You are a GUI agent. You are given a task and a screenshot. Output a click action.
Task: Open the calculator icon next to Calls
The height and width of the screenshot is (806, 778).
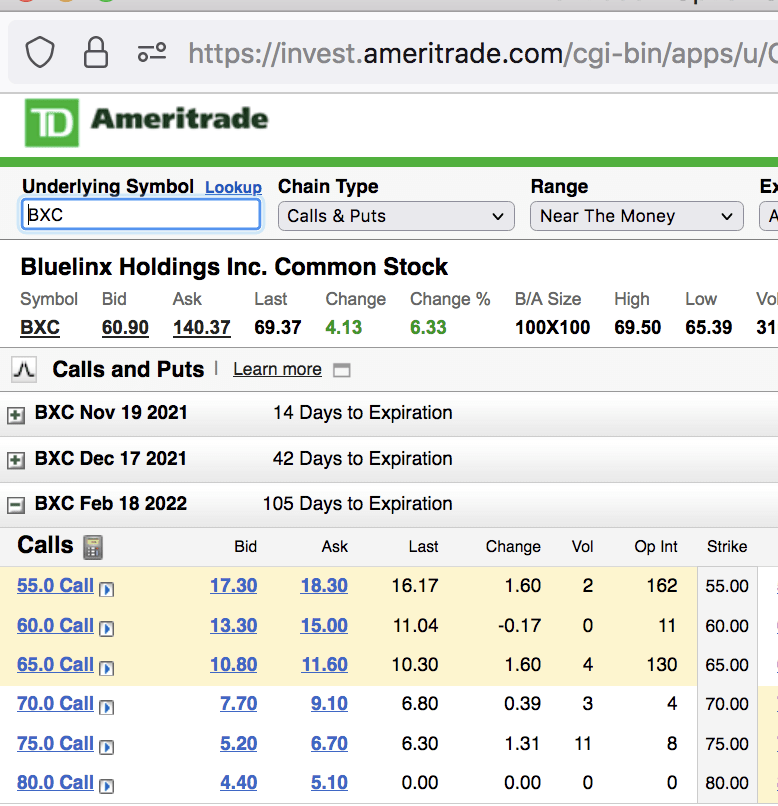pos(93,547)
